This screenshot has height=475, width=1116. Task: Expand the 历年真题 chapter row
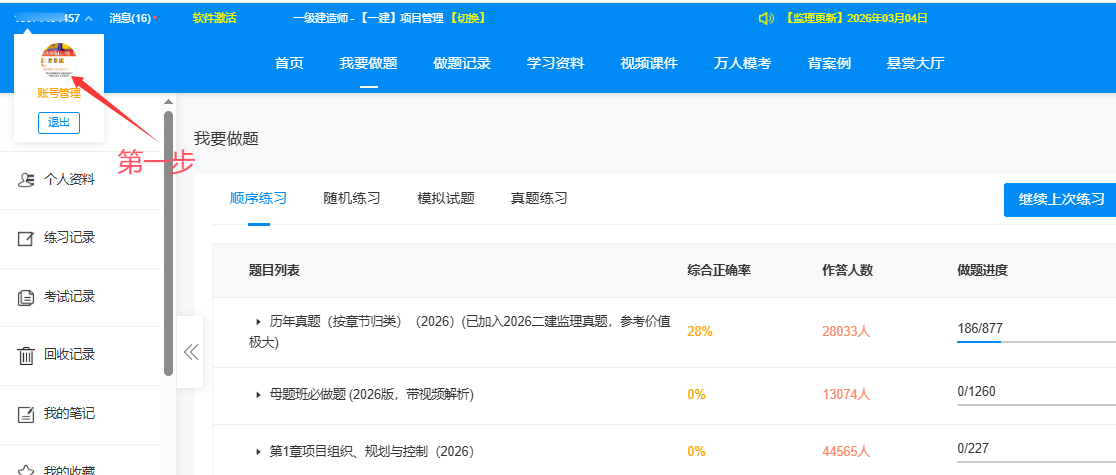258,322
